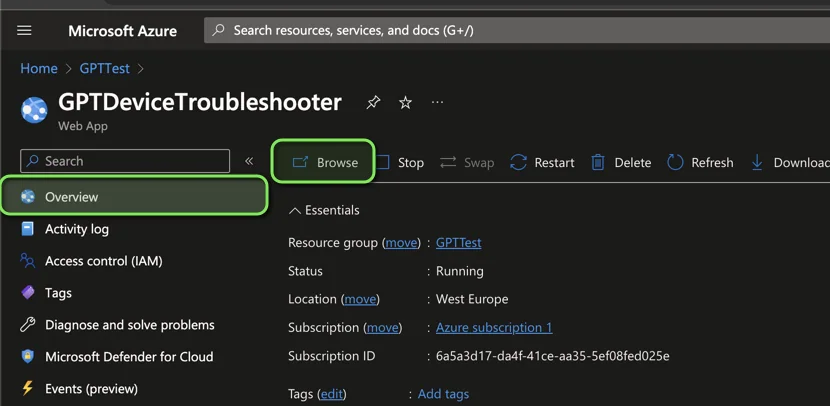Restart the web app

pyautogui.click(x=542, y=163)
